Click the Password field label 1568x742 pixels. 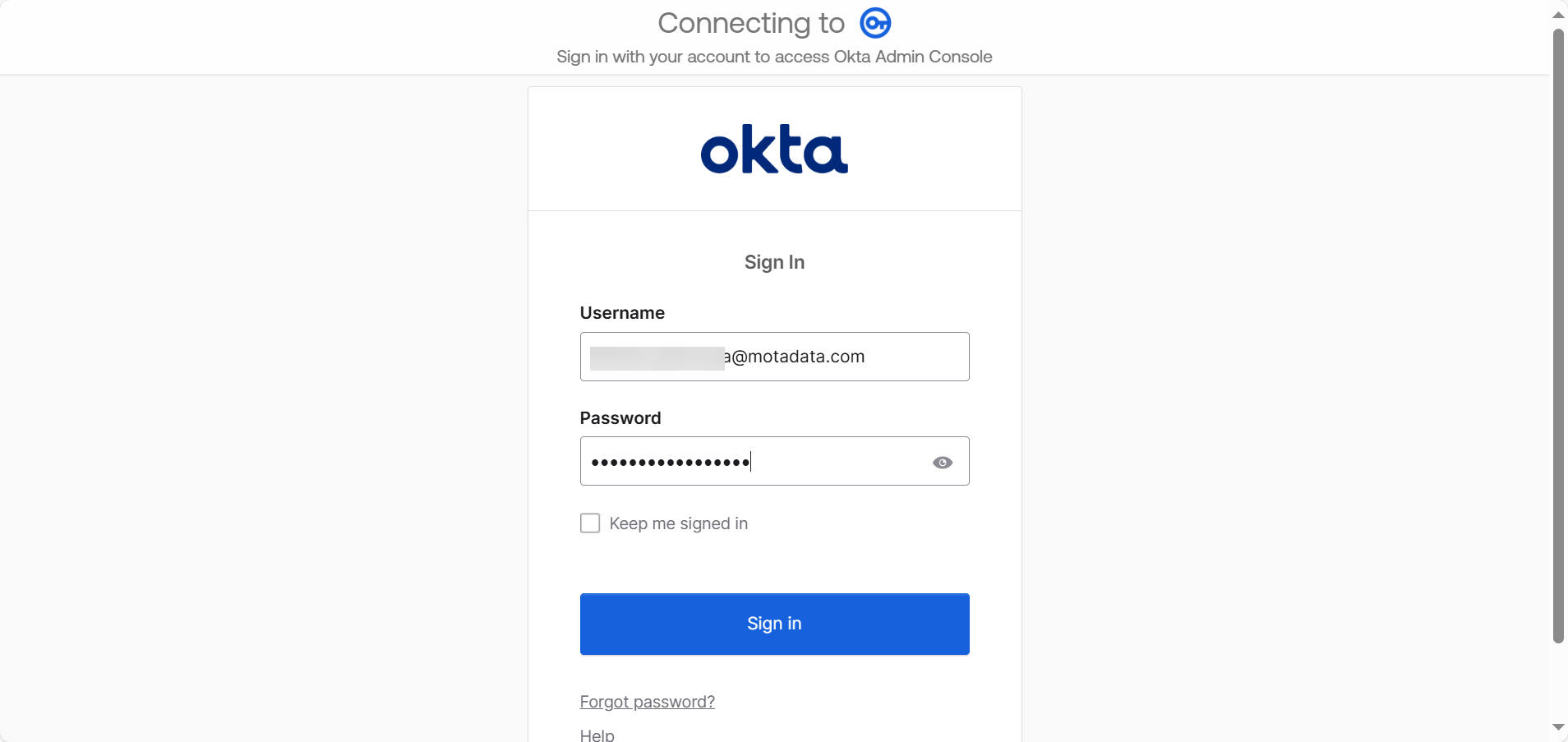[x=620, y=418]
